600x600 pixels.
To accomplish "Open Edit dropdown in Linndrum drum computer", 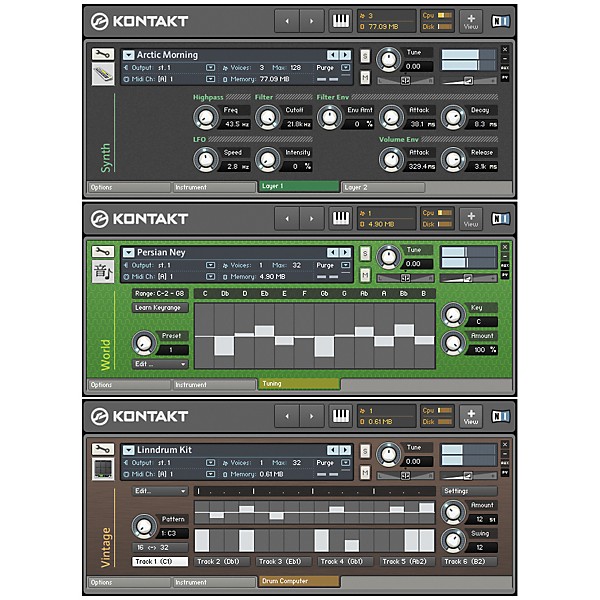I will pyautogui.click(x=160, y=491).
